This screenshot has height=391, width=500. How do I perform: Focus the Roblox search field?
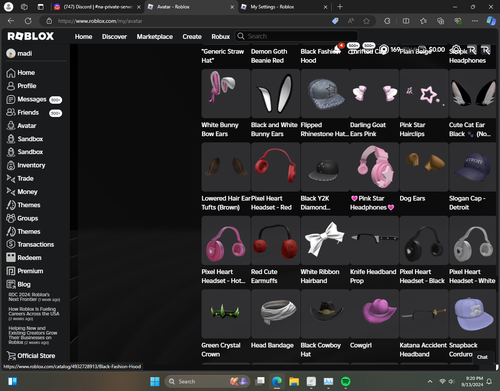click(297, 36)
